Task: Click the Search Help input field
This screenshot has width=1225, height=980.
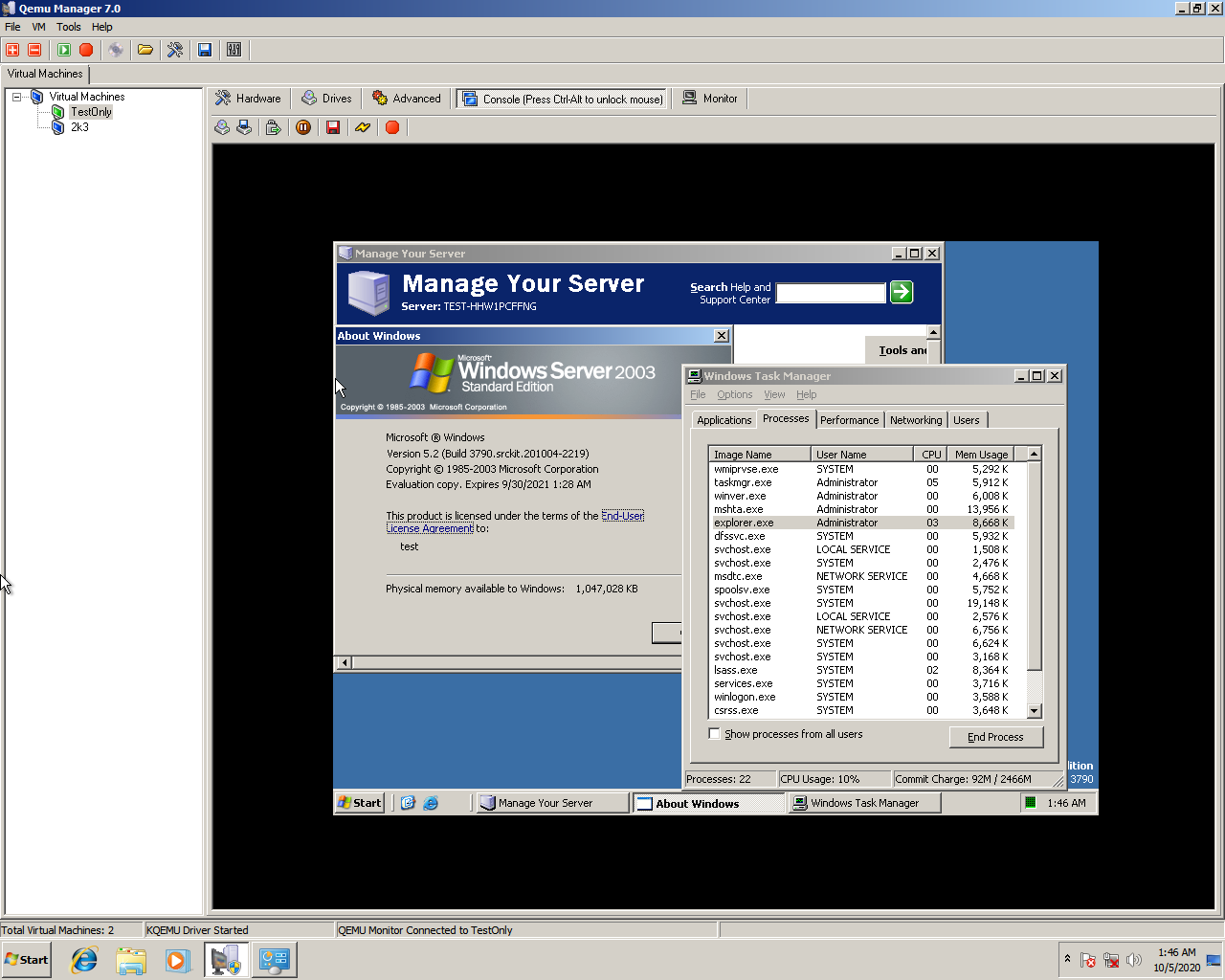Action: click(831, 293)
